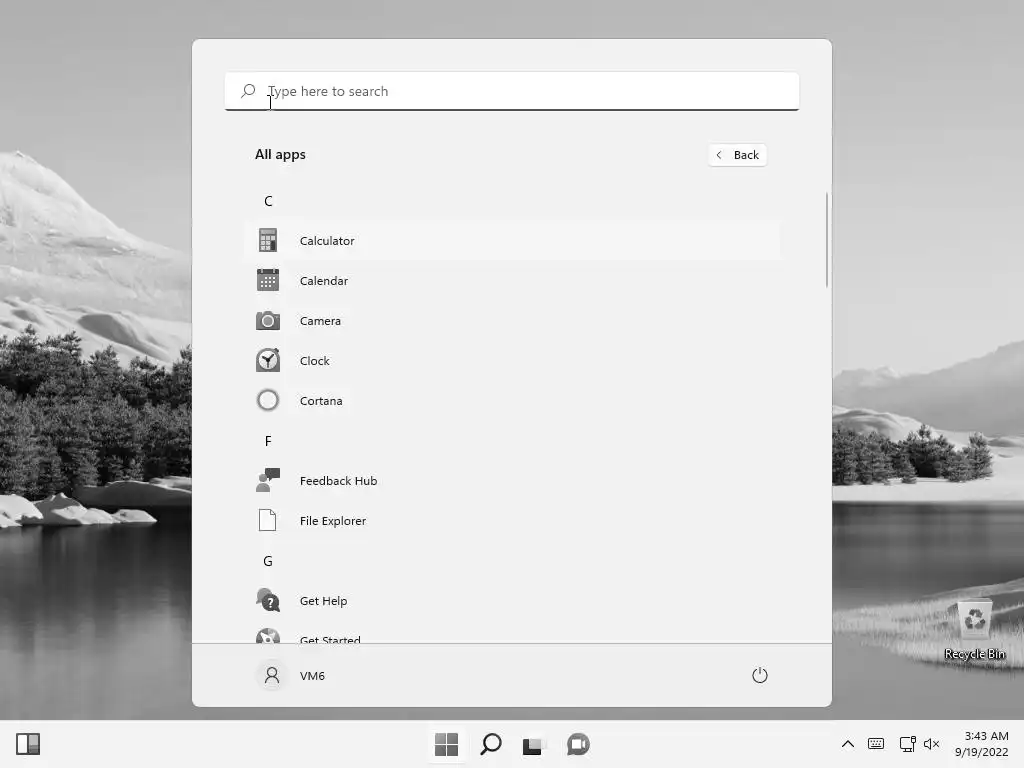Select the Calendar text label
This screenshot has height=768, width=1024.
324,281
